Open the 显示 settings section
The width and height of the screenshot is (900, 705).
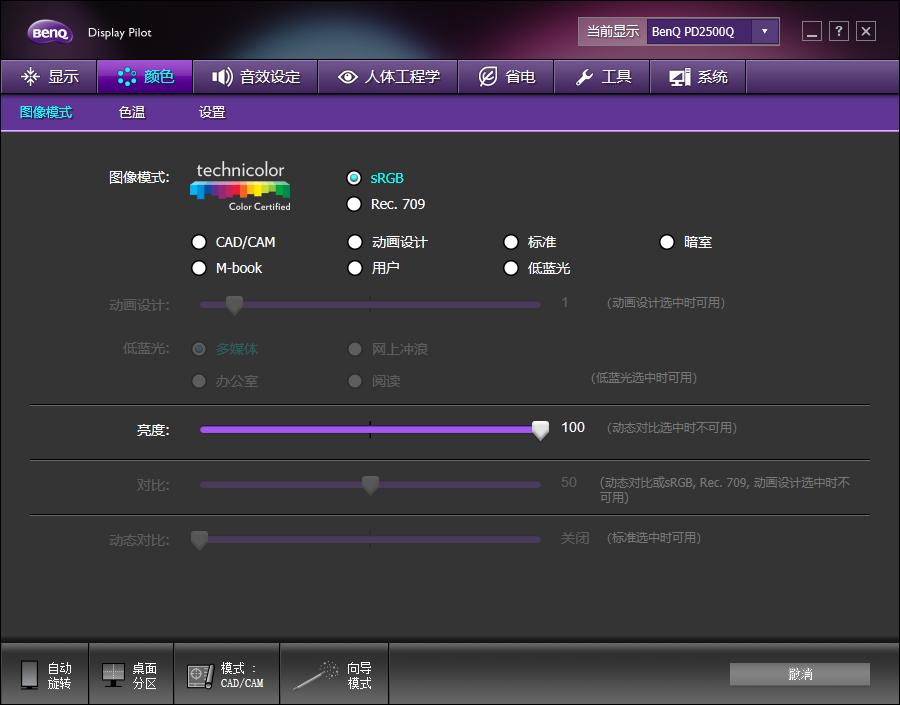pos(48,76)
